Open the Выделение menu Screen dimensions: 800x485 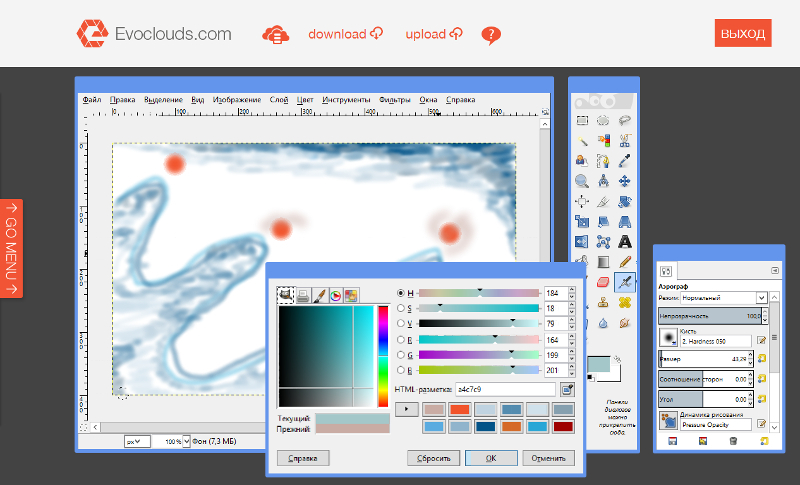point(163,99)
